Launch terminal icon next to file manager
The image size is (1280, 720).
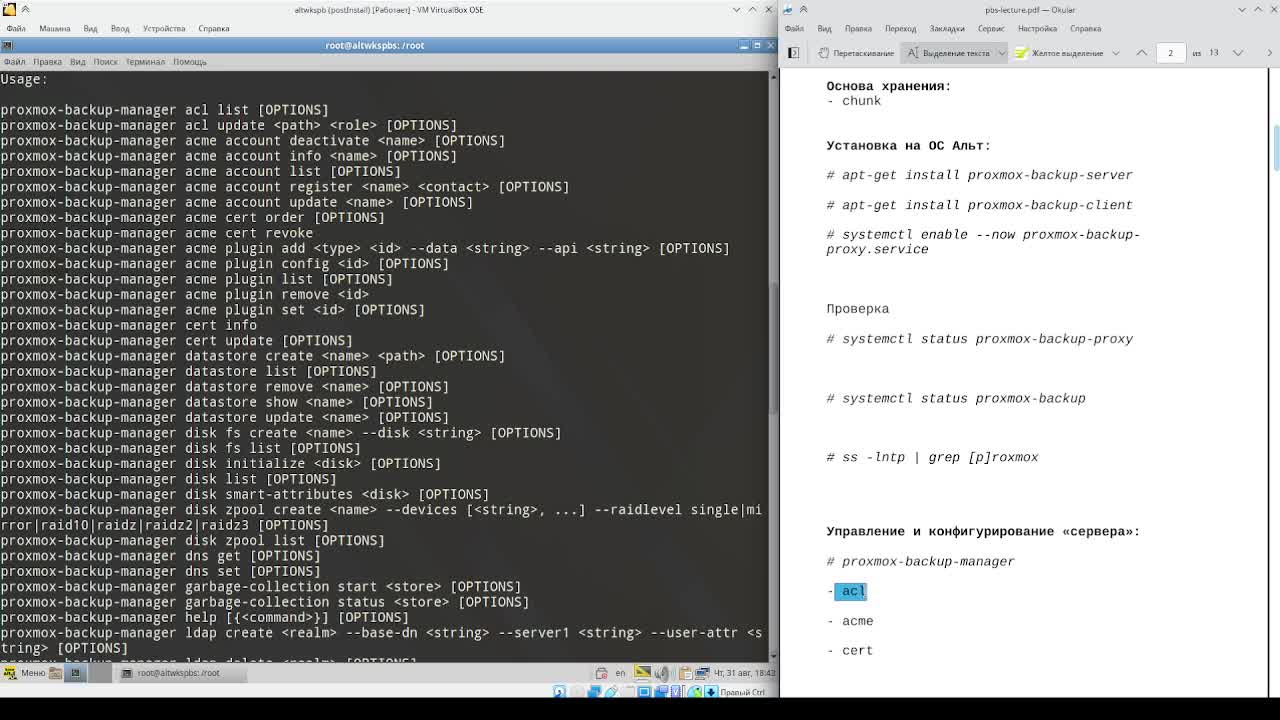pos(75,673)
